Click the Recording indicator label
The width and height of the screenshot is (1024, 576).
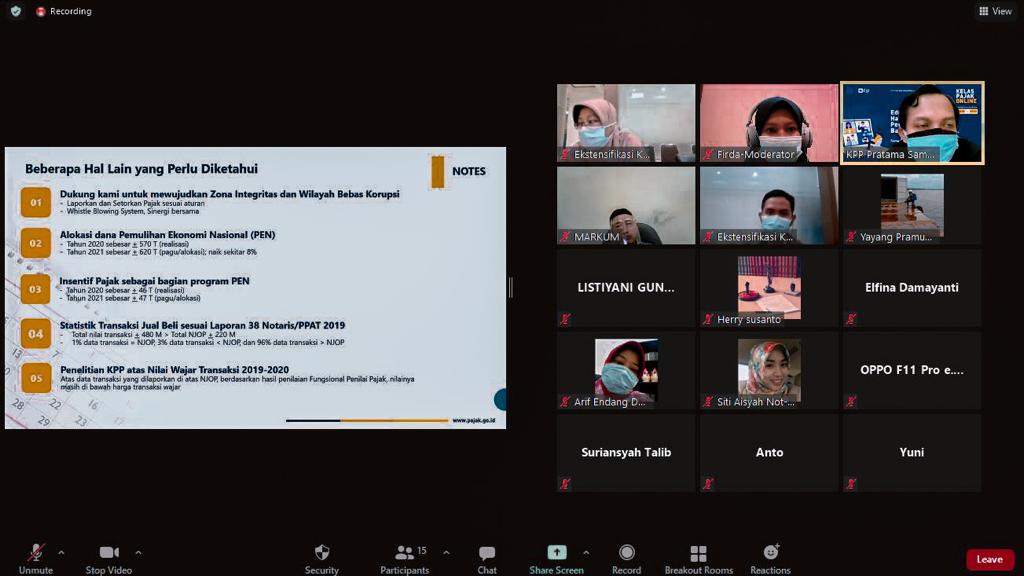70,11
